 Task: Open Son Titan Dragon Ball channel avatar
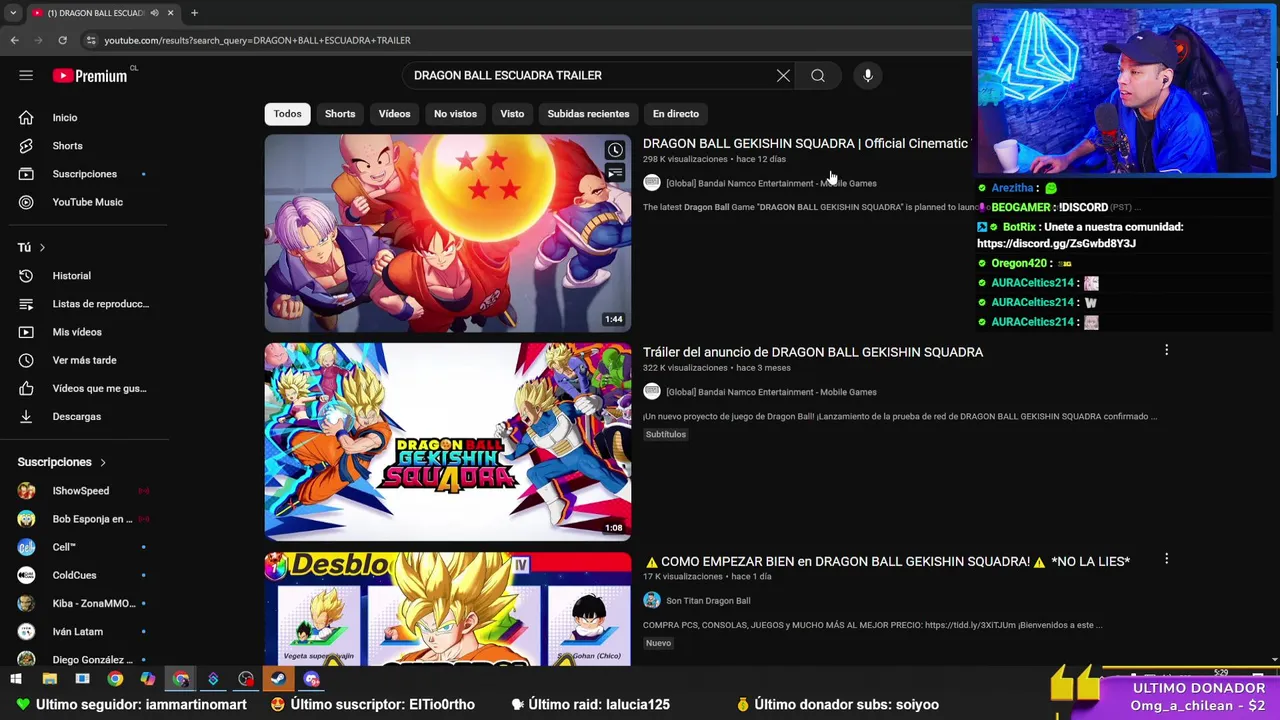tap(652, 600)
